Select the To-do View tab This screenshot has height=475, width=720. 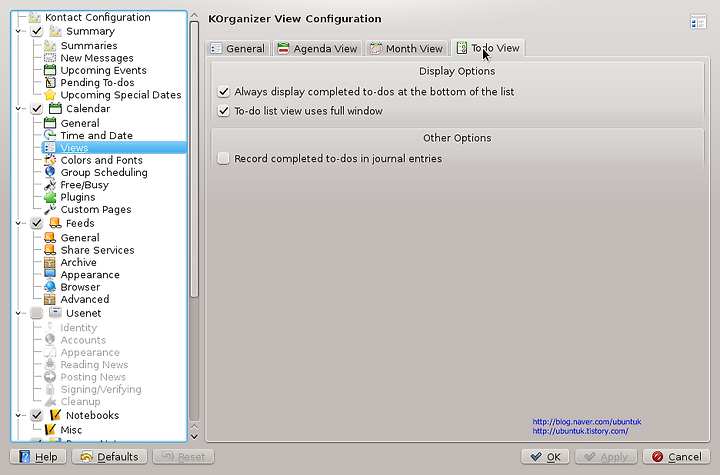[x=488, y=48]
